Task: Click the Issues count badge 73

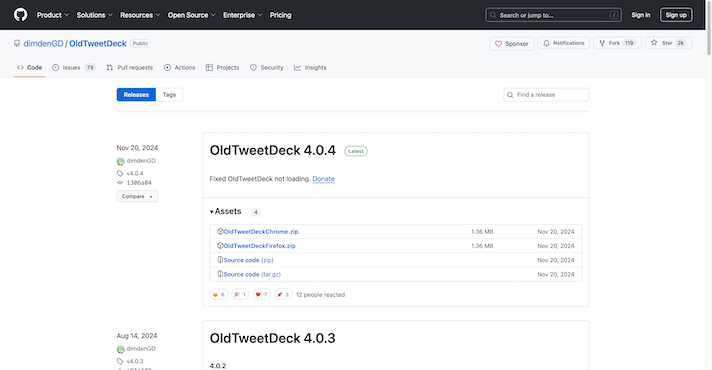Action: point(90,68)
